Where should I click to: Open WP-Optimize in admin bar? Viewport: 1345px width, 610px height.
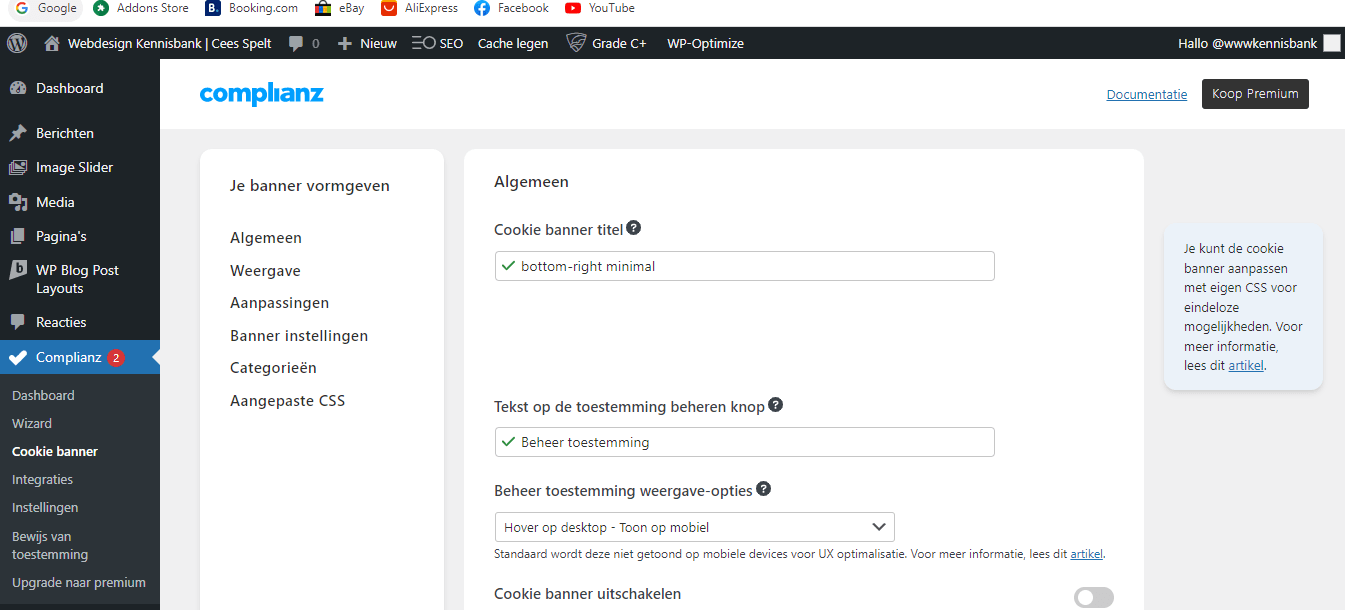[x=705, y=43]
